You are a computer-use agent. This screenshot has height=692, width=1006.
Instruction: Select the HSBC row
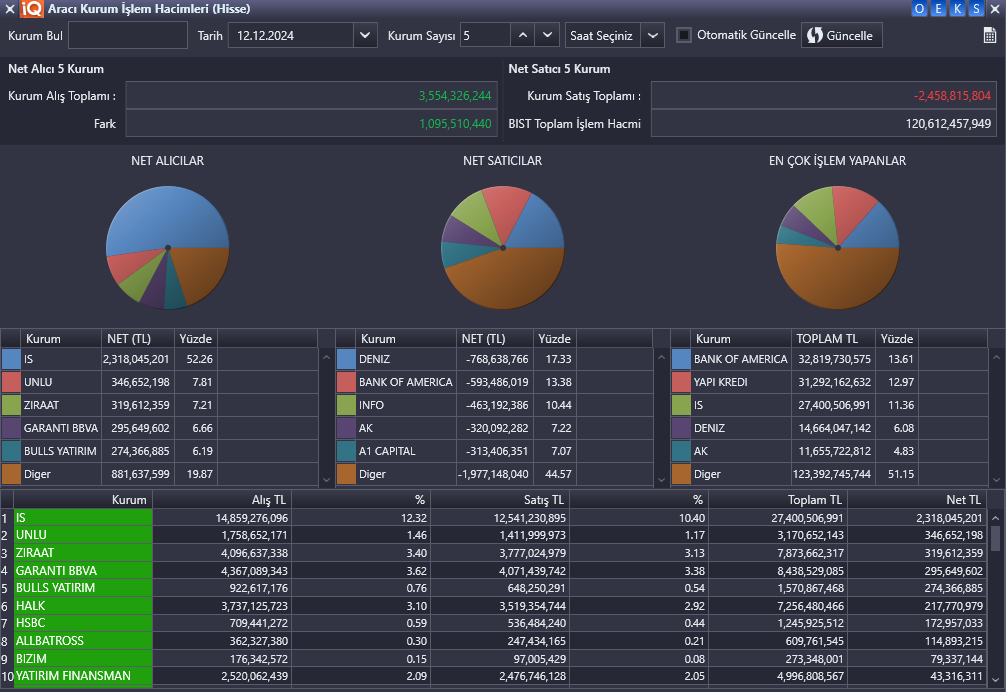point(493,623)
